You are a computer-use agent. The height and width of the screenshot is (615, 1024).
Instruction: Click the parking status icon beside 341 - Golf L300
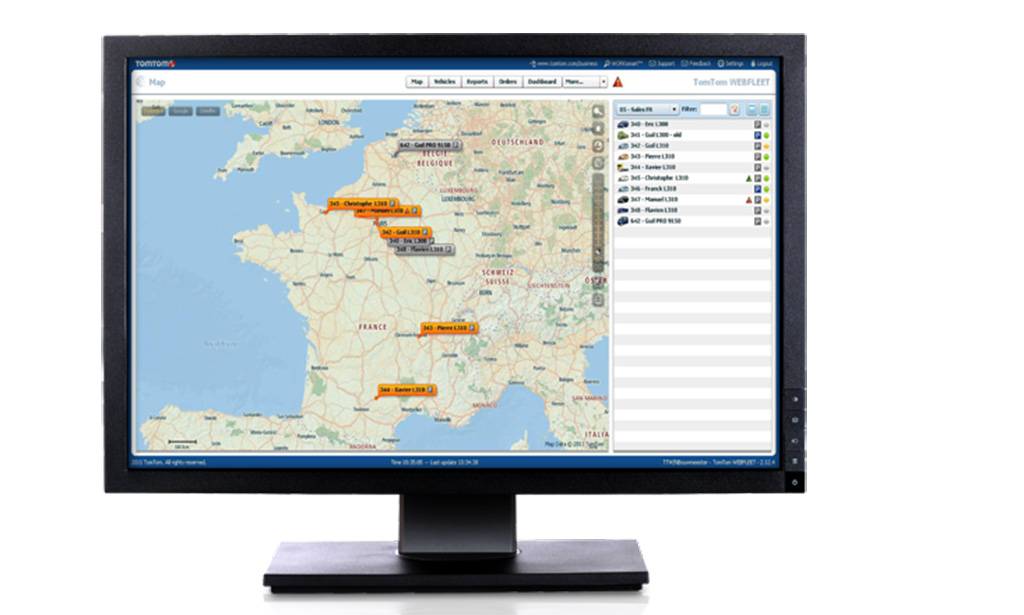[758, 134]
